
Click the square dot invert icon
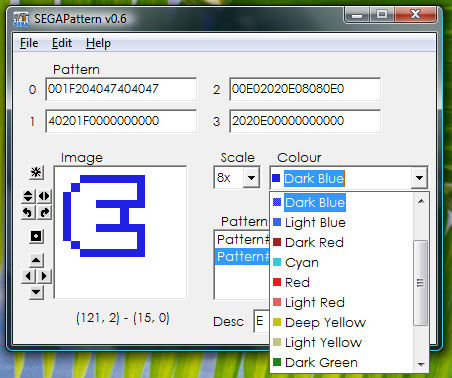[36, 236]
